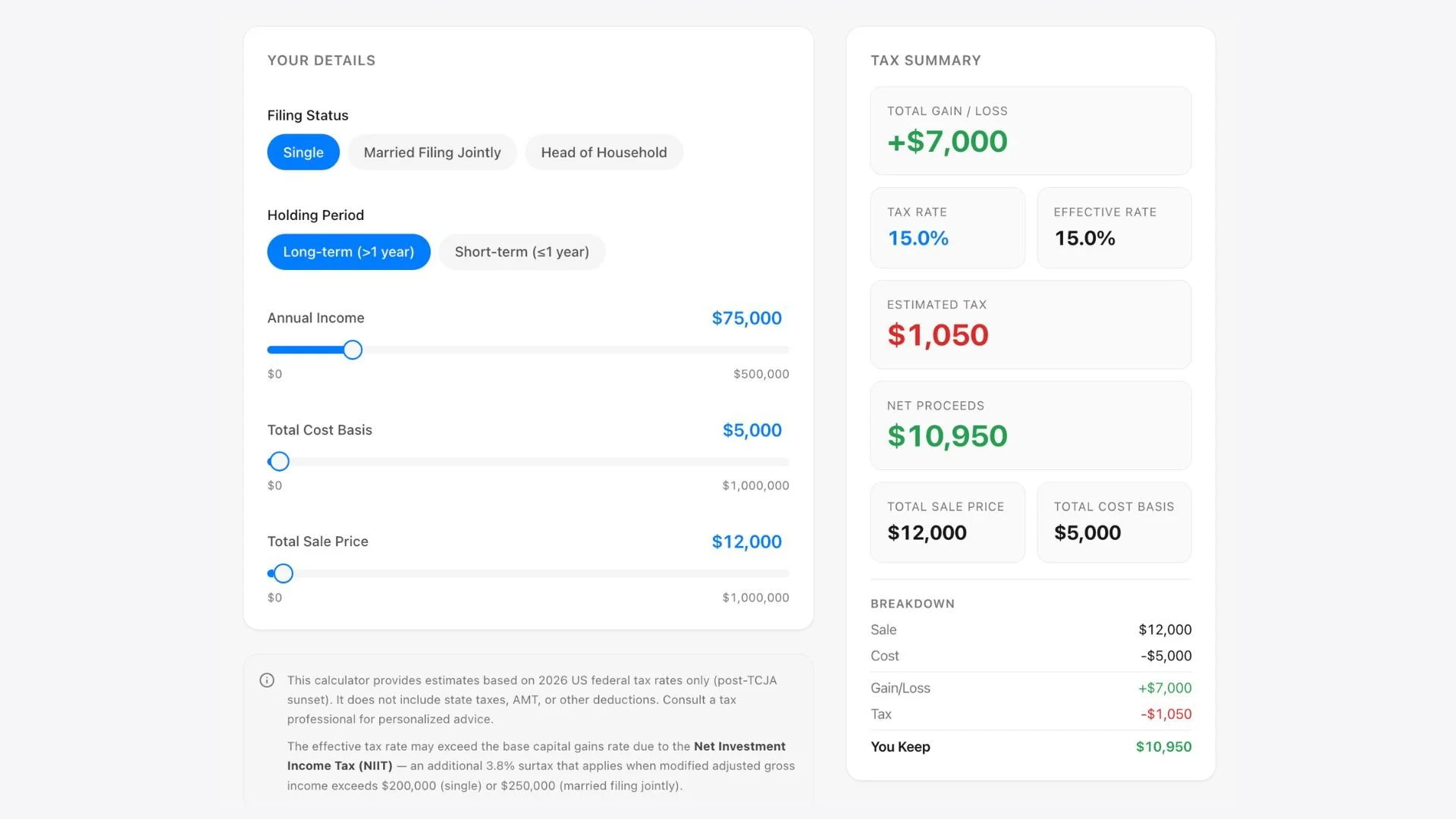
Task: Click the $5,000 cost basis value
Action: click(x=752, y=430)
